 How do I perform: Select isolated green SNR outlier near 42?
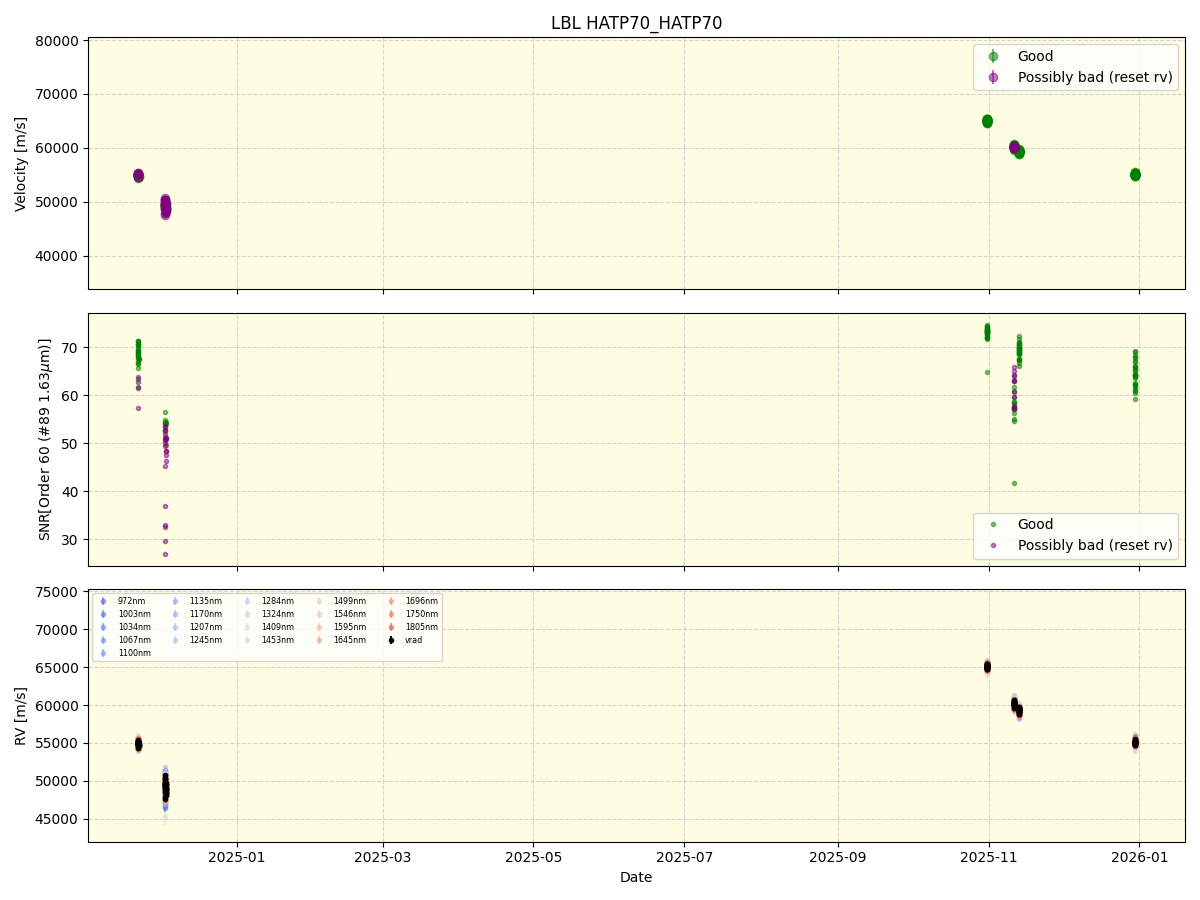click(x=1014, y=483)
